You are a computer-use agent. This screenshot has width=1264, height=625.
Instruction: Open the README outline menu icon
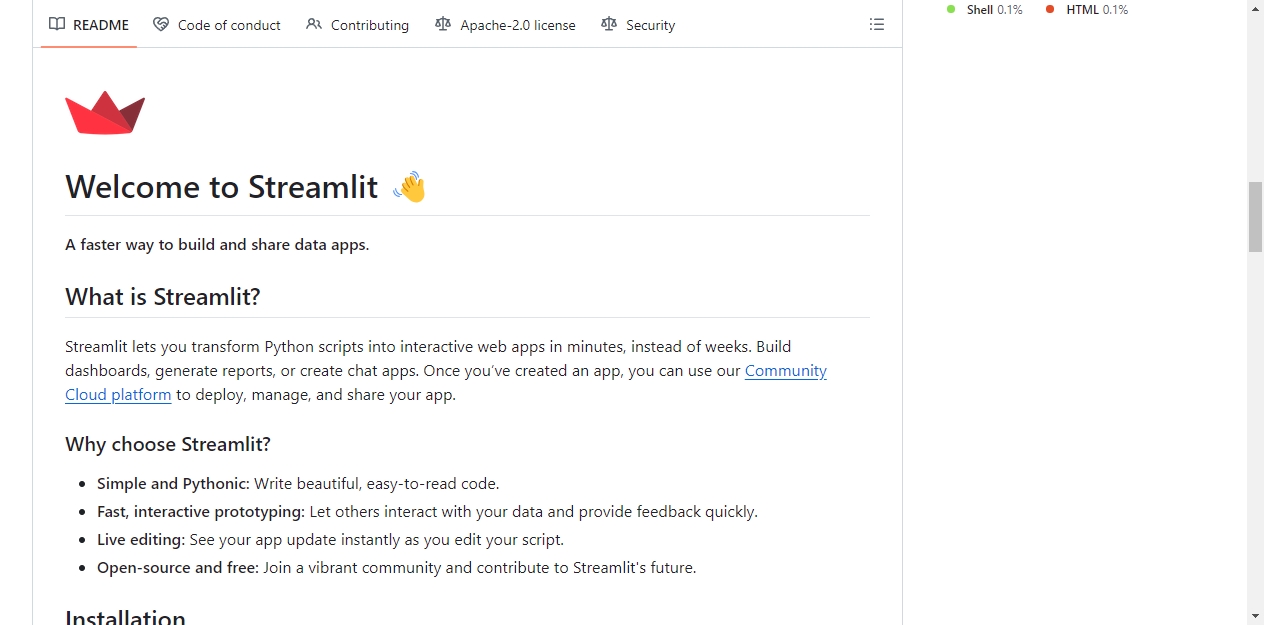[877, 25]
